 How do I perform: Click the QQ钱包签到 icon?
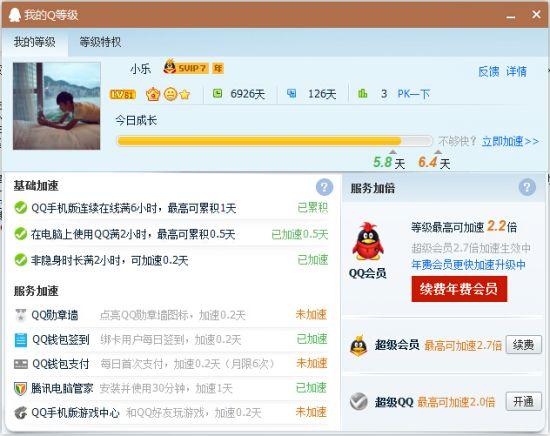click(21, 340)
